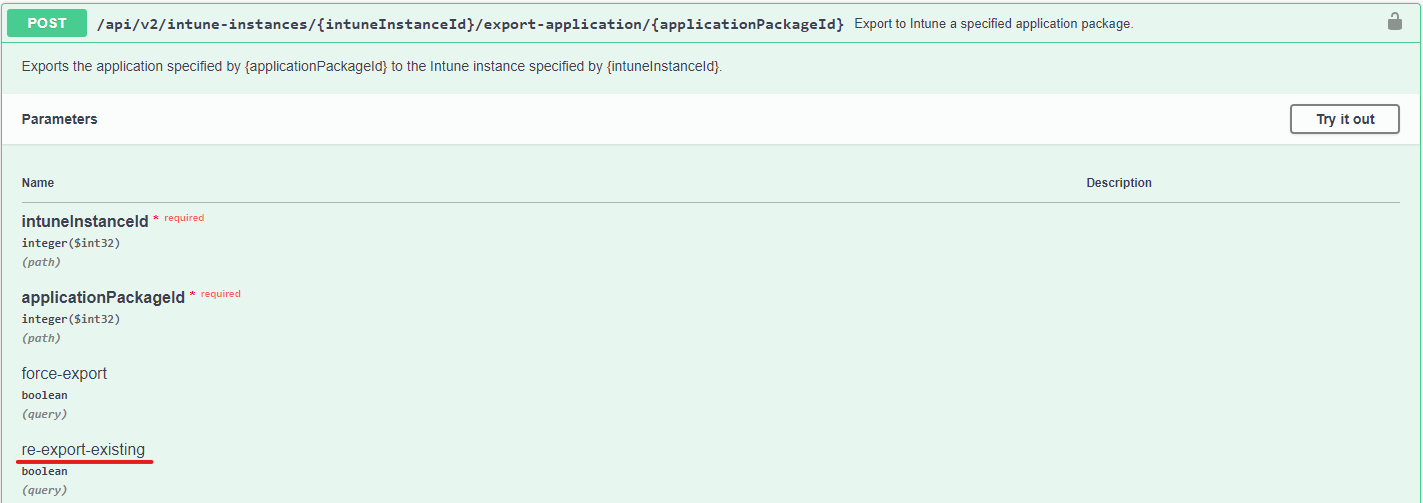Image resolution: width=1423 pixels, height=503 pixels.
Task: Select the applicationPackageId parameter name
Action: 103,297
